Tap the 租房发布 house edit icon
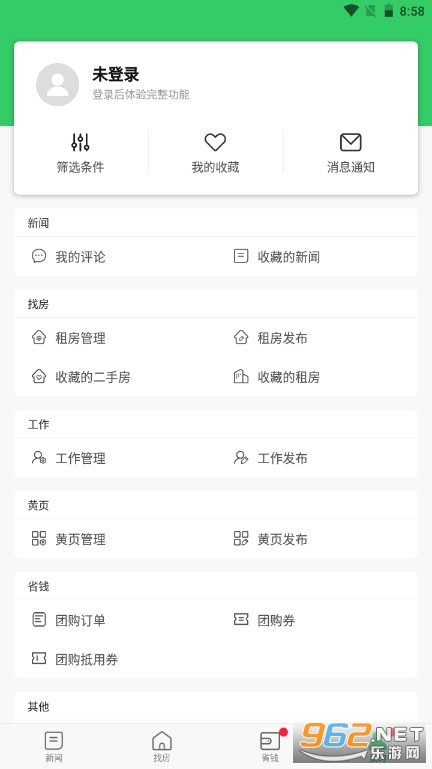Screen dimensions: 432x769 [241, 337]
